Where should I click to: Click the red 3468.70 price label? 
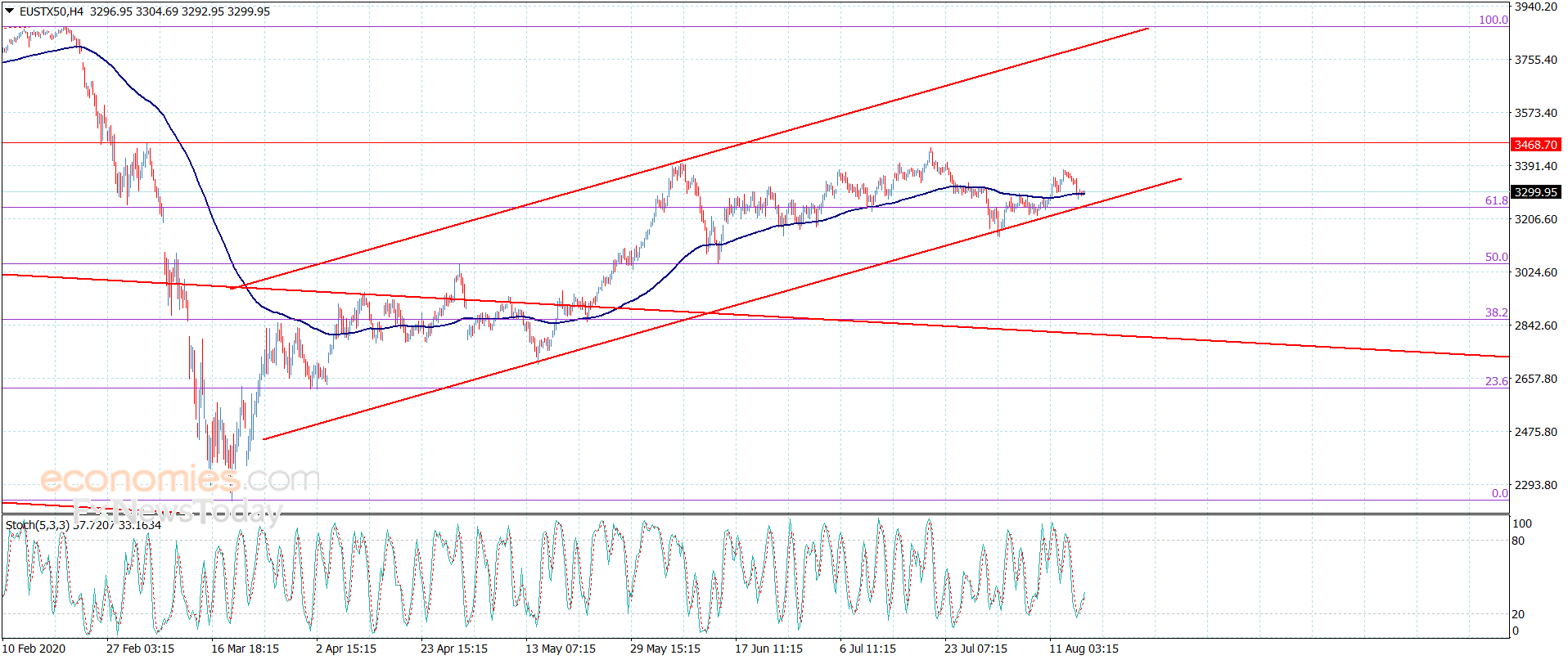click(1535, 145)
